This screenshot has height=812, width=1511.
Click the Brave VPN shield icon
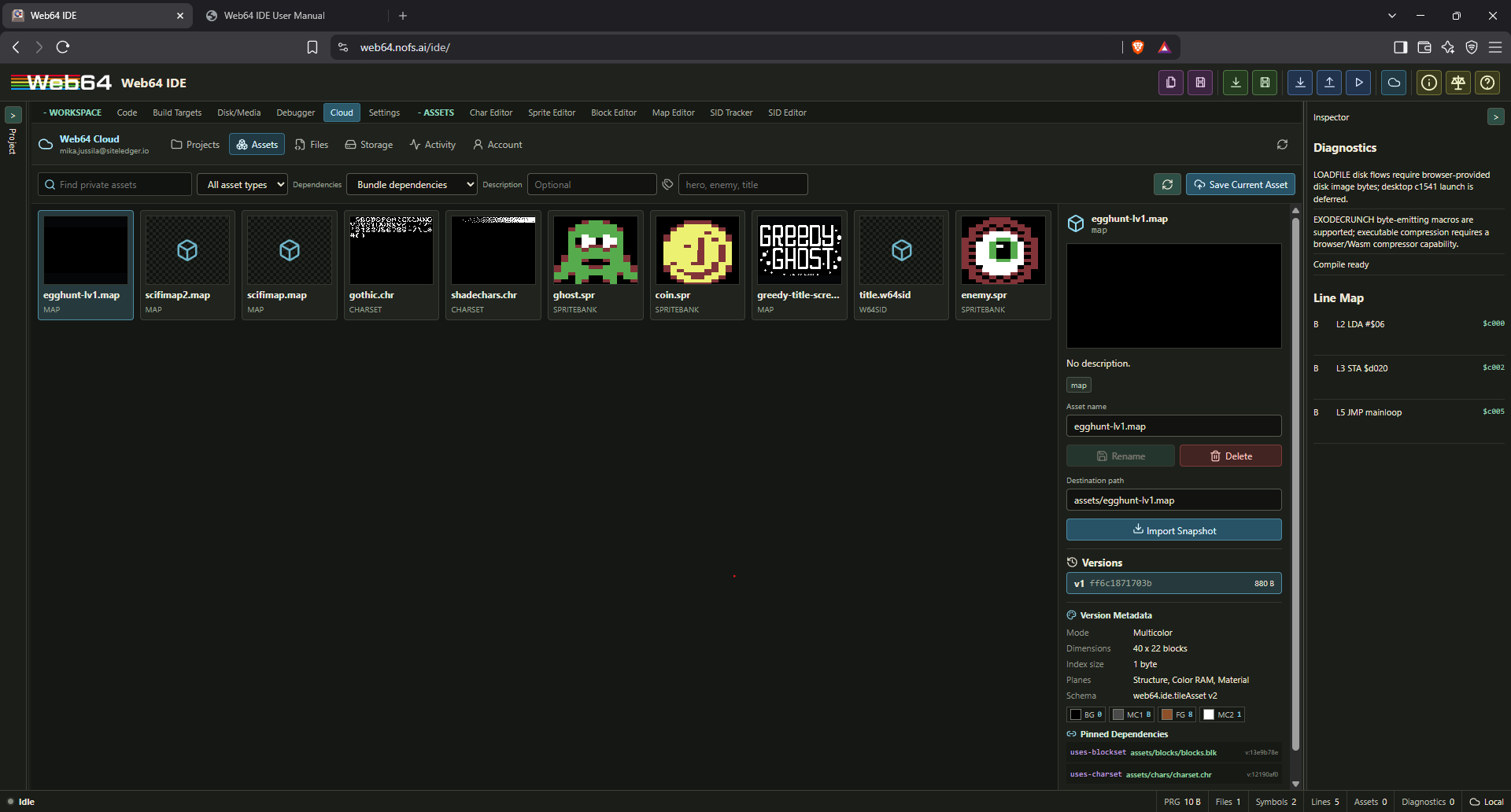(x=1471, y=47)
